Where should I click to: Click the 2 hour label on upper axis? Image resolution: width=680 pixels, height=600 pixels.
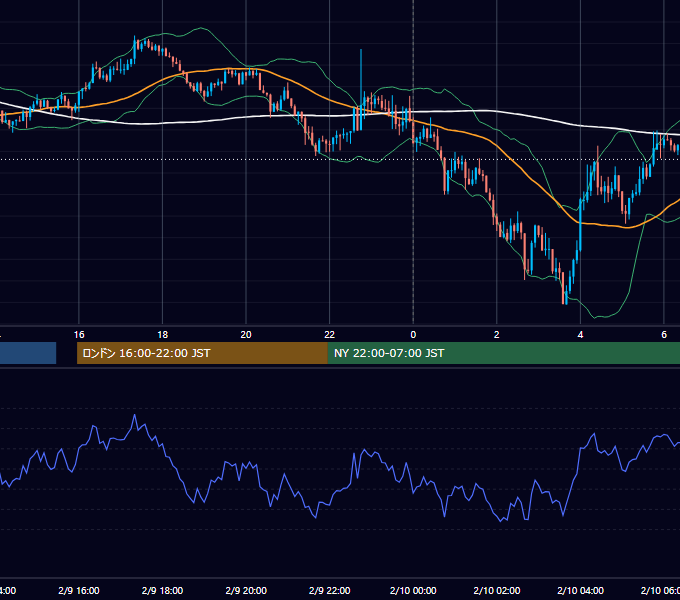(497, 335)
